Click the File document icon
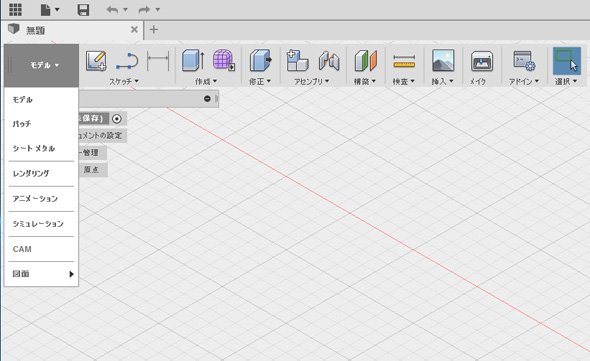Screen dimensions: 590x361 click(45, 9)
